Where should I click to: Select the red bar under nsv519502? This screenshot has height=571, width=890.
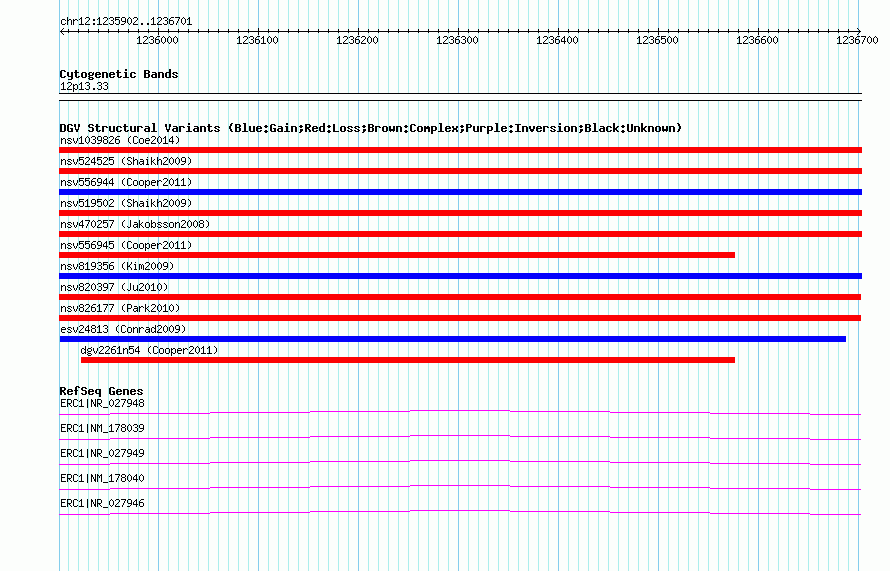[460, 213]
